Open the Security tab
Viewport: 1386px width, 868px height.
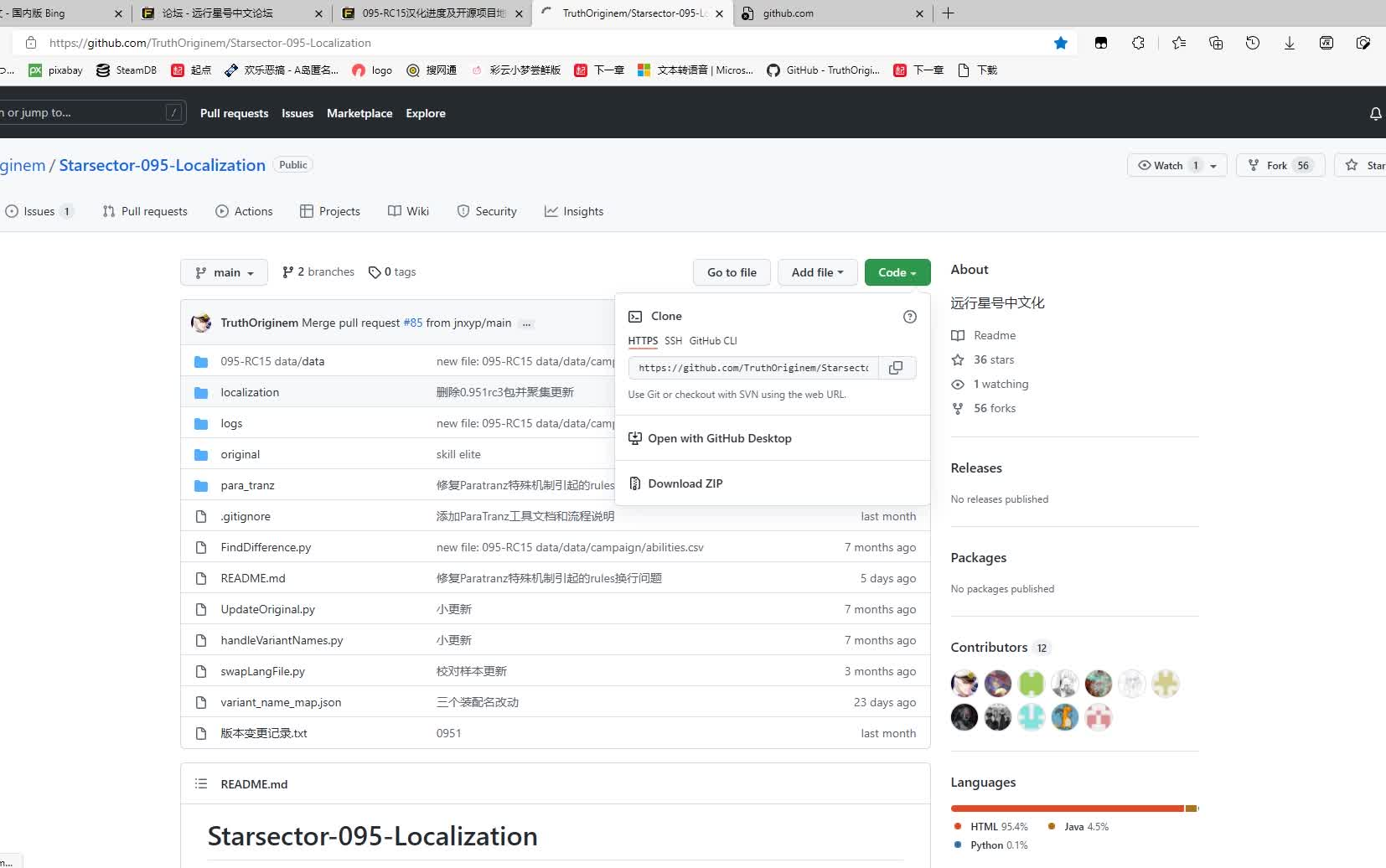[x=487, y=211]
